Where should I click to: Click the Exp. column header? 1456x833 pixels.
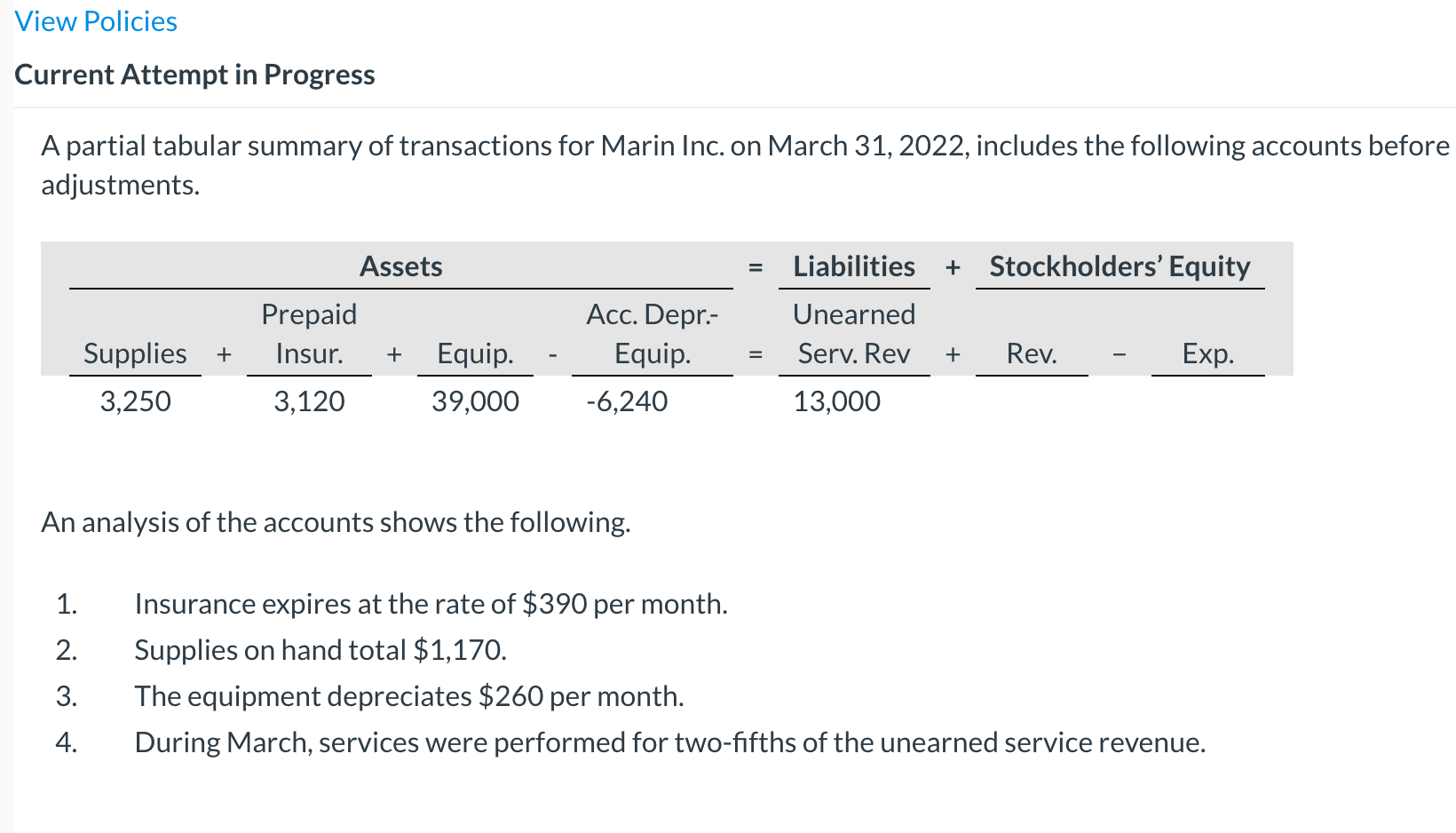point(1207,353)
